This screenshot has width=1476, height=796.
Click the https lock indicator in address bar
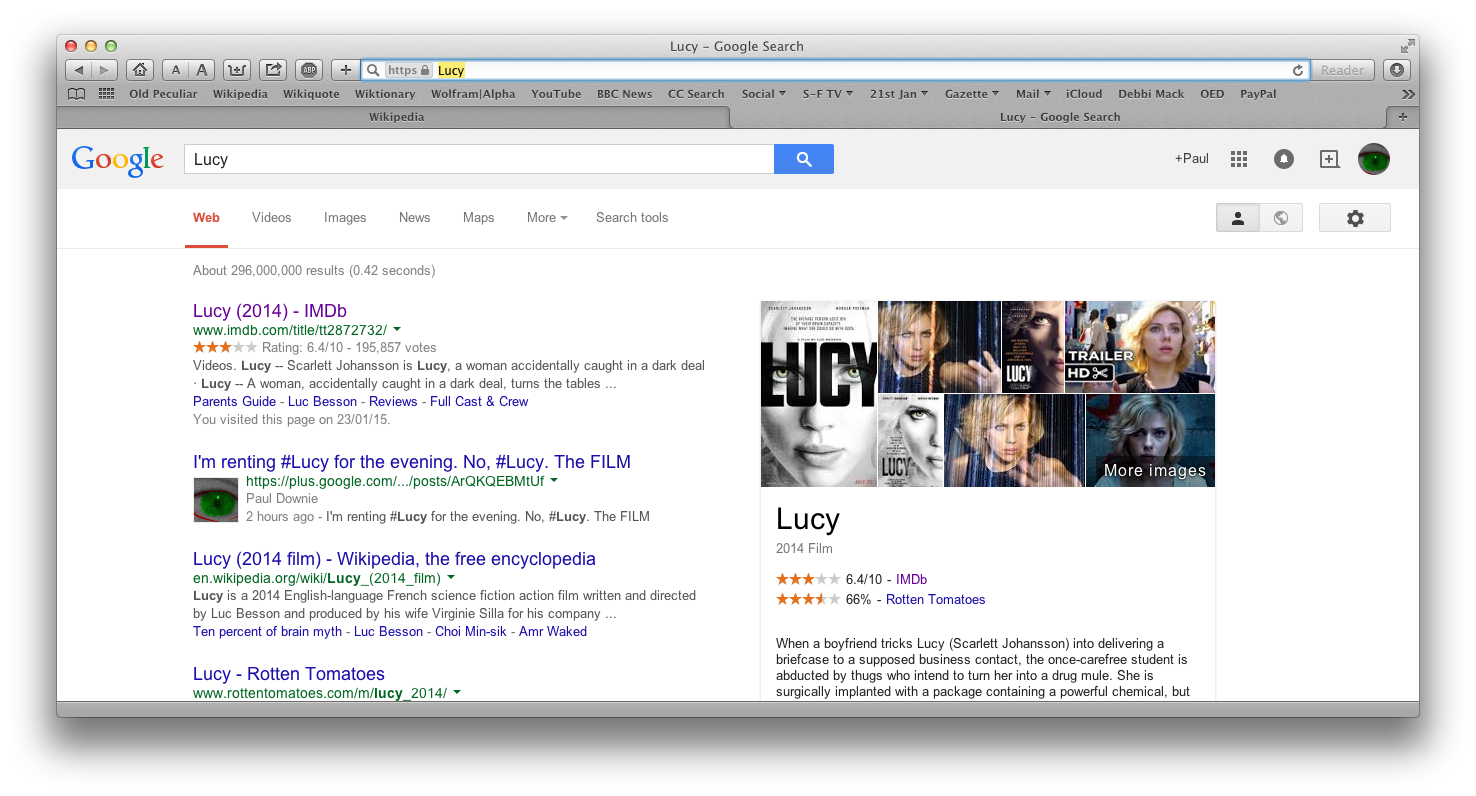click(409, 70)
